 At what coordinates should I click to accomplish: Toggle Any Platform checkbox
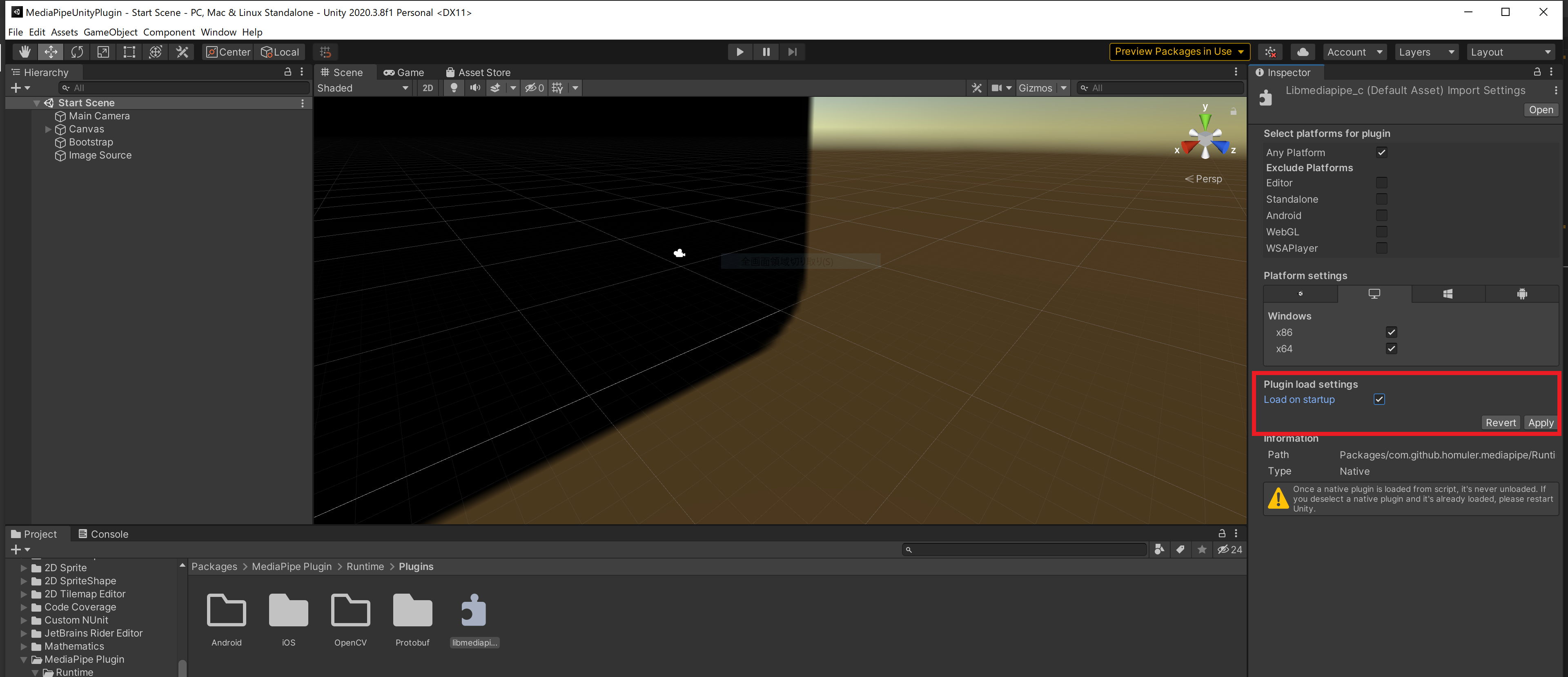1382,152
